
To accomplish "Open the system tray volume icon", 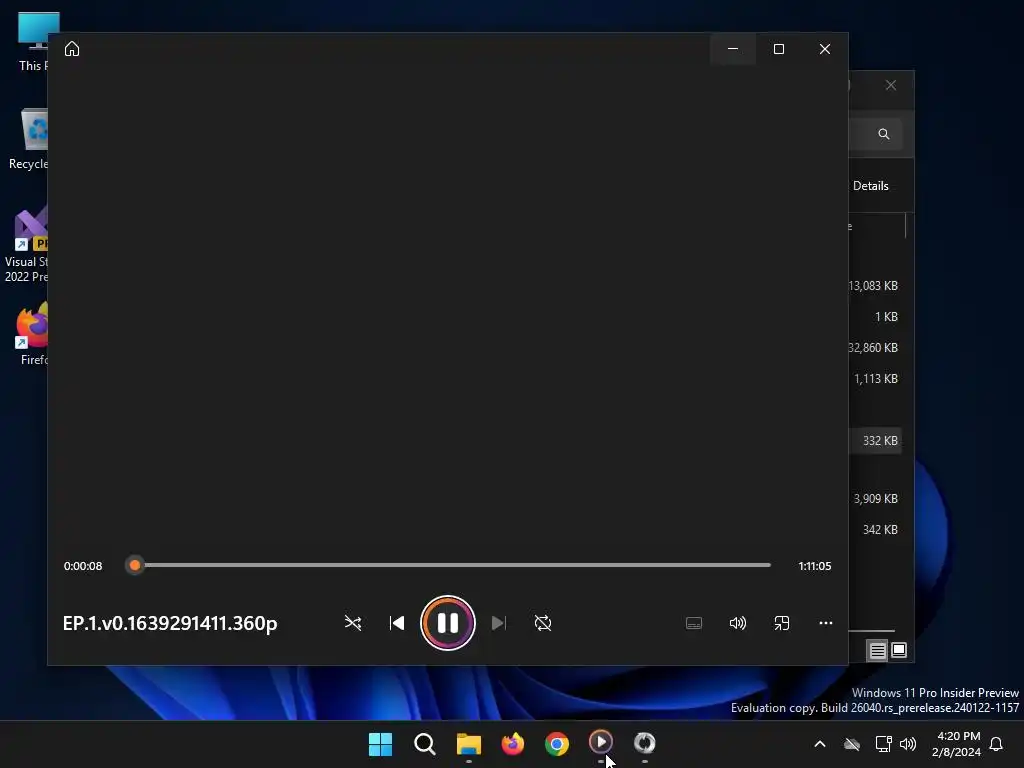I will point(908,744).
